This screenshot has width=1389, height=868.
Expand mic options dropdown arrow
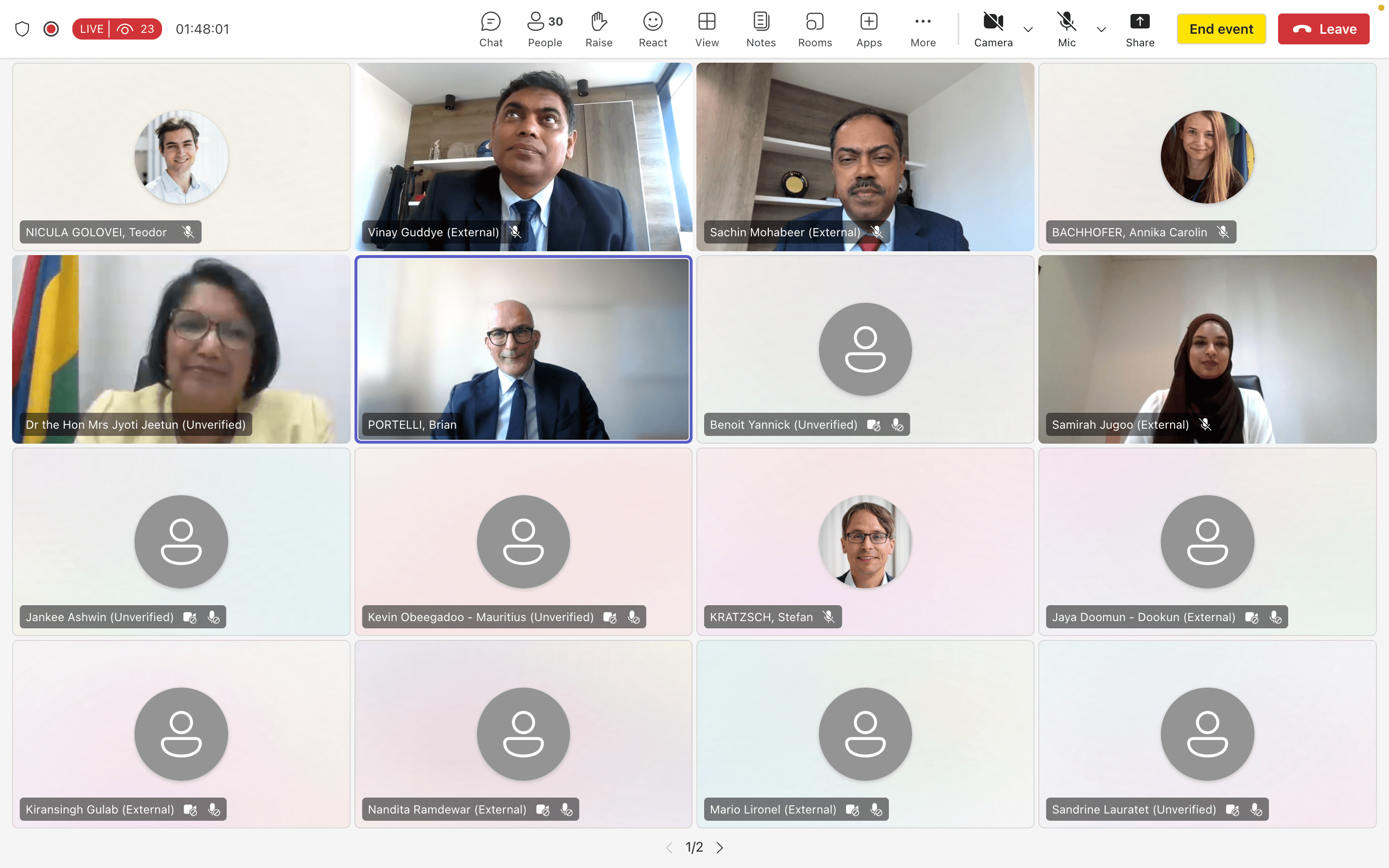click(x=1101, y=29)
